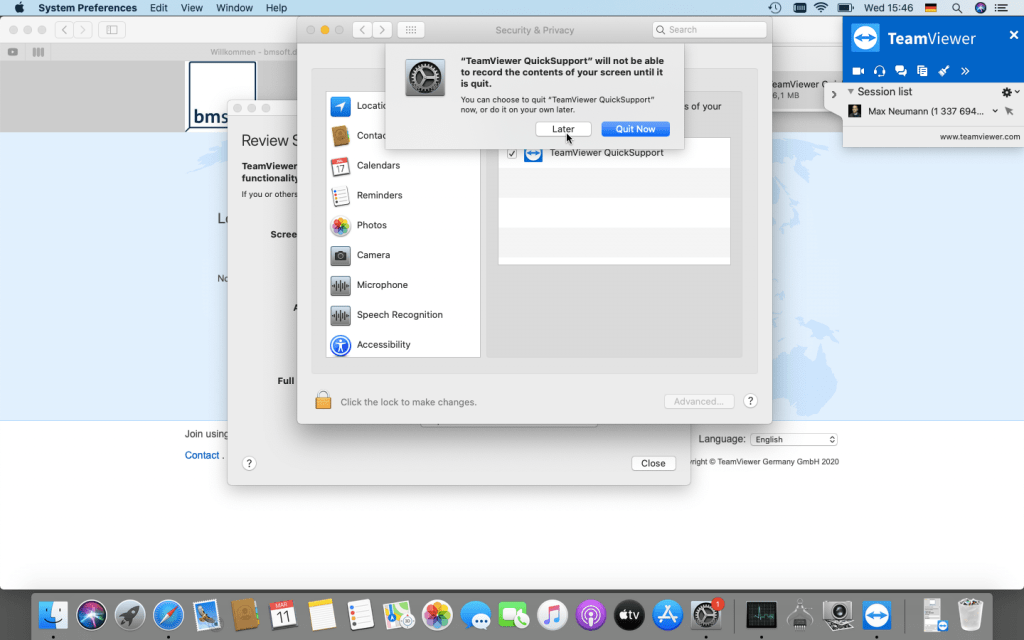Expand Max Neumann session options chevron
The width and height of the screenshot is (1024, 640).
tap(995, 111)
